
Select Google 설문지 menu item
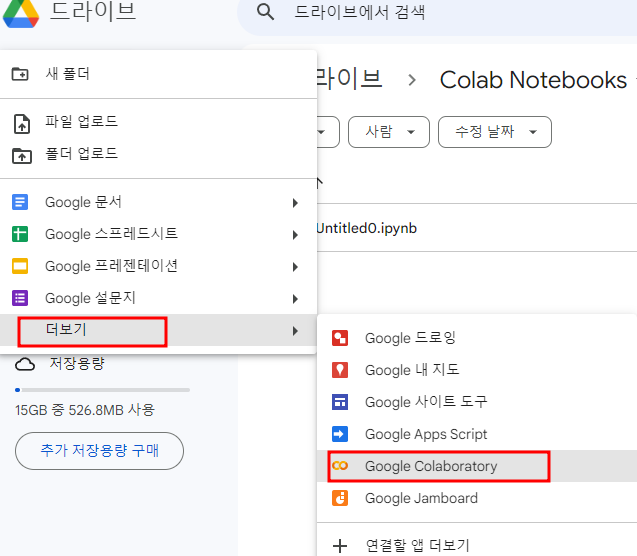pyautogui.click(x=158, y=298)
